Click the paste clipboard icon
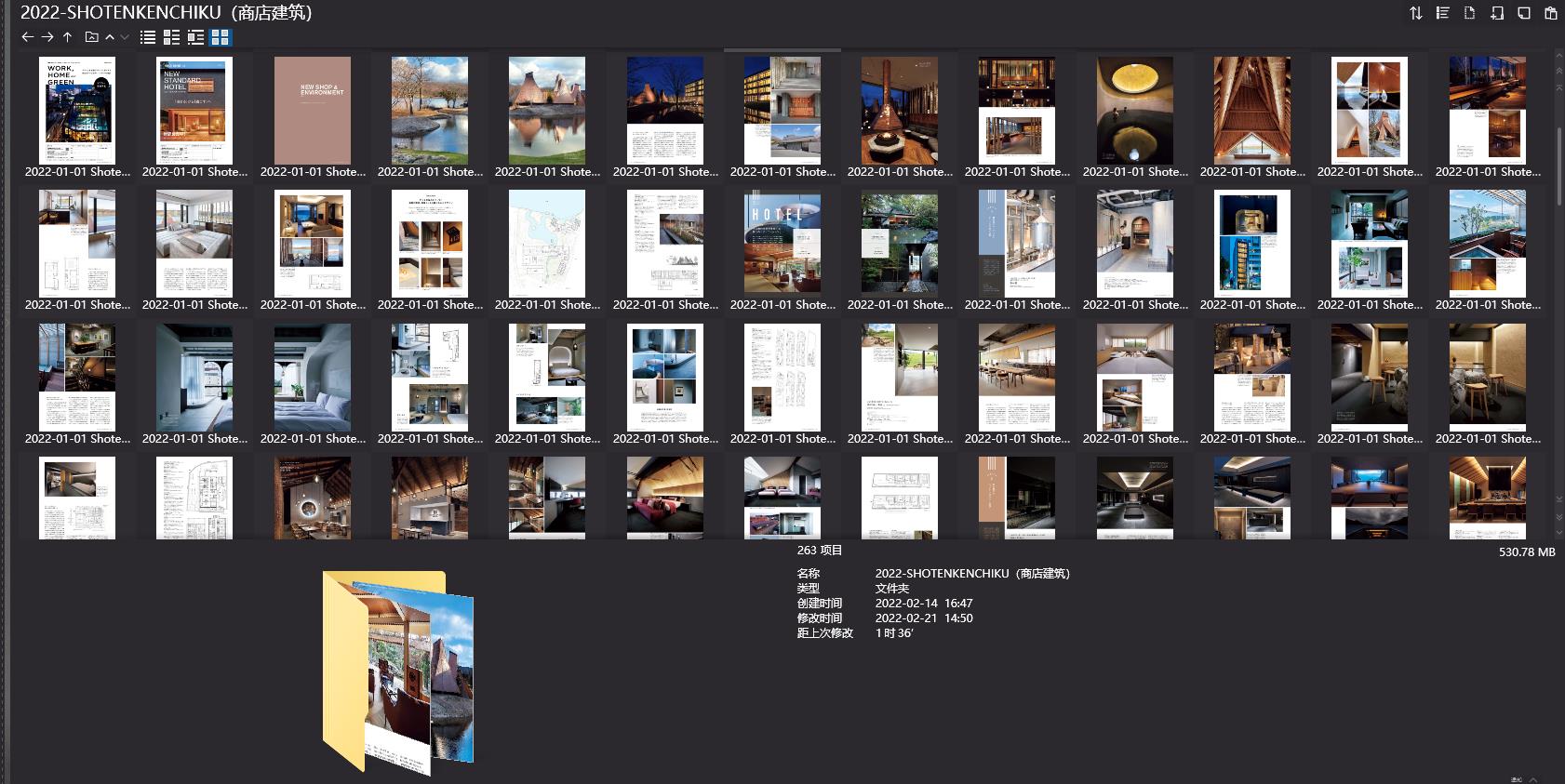The image size is (1565, 784). pyautogui.click(x=1550, y=13)
